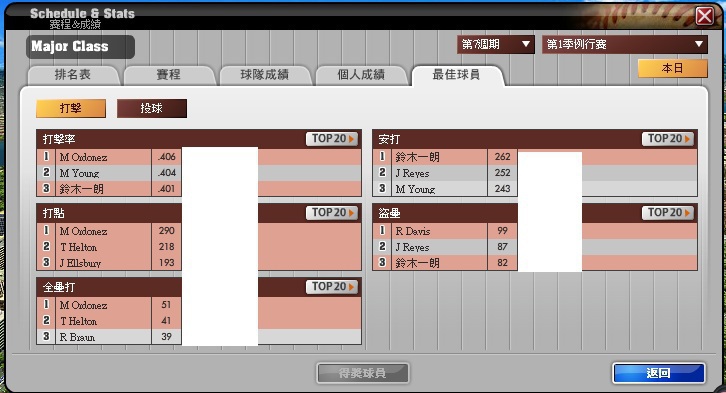
Task: Select M Ordonez in 打擊率 list
Action: [x=83, y=157]
